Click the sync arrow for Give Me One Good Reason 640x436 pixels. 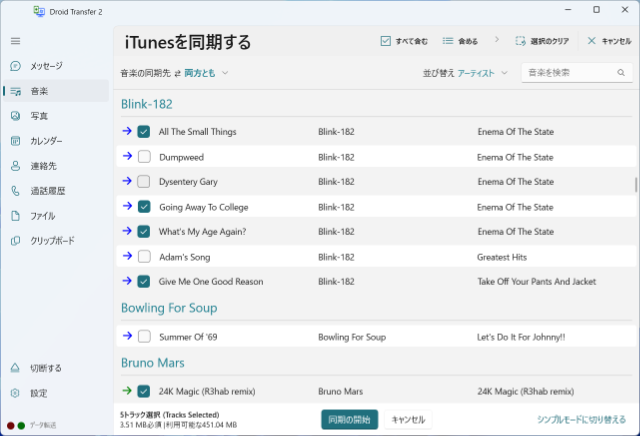[127, 281]
